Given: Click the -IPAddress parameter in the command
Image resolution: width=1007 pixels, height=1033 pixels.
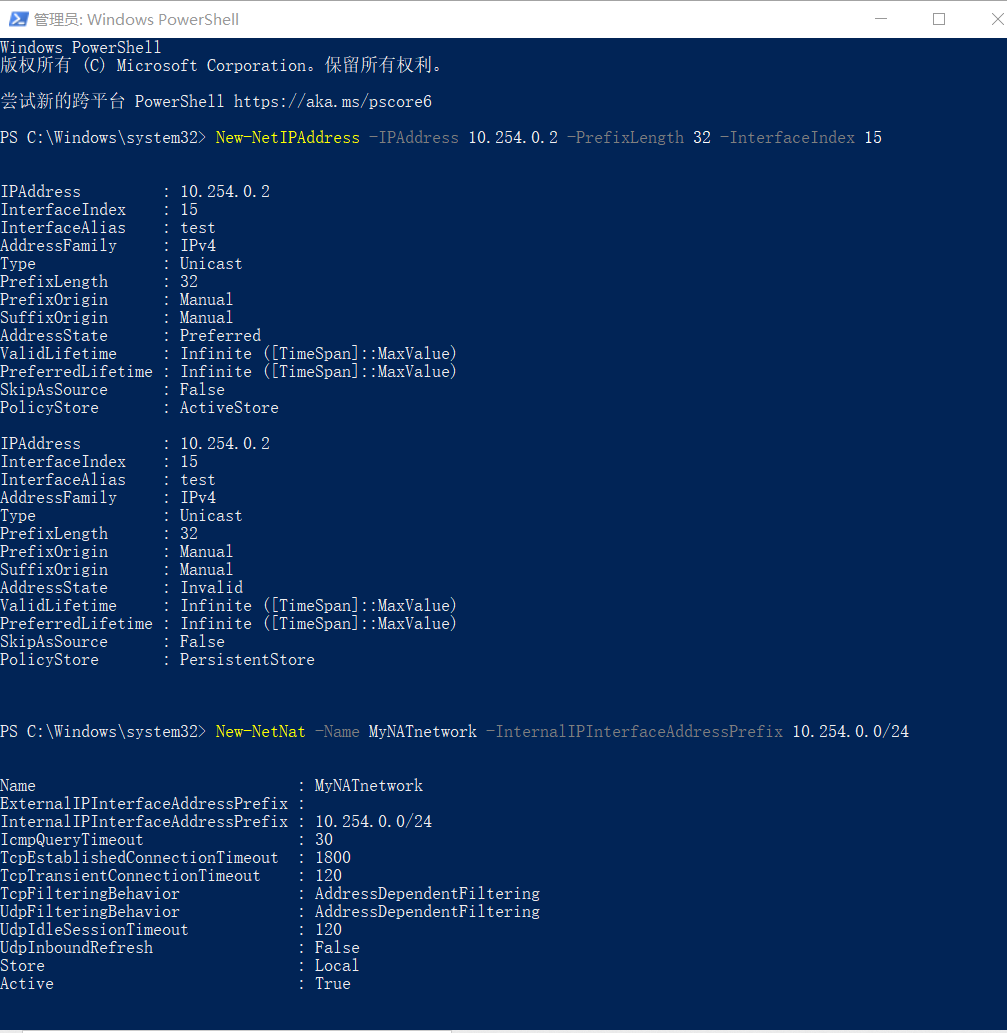Looking at the screenshot, I should (413, 137).
